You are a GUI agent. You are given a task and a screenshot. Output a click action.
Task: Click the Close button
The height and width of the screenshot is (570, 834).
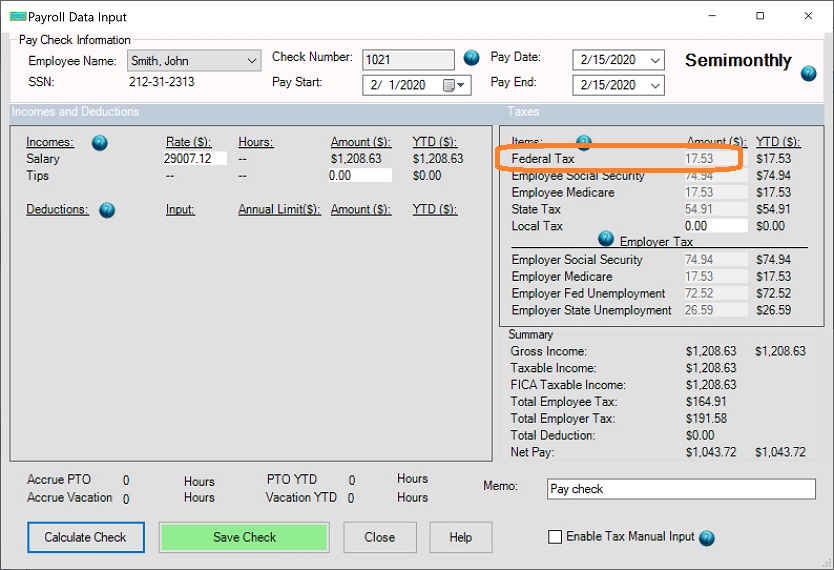click(379, 537)
